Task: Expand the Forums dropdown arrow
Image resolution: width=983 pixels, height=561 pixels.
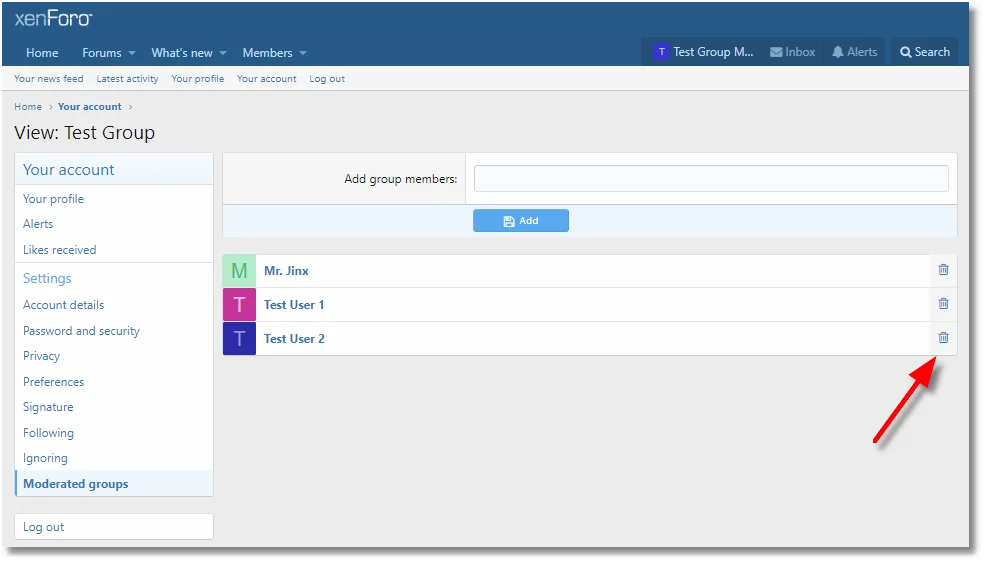Action: 131,53
